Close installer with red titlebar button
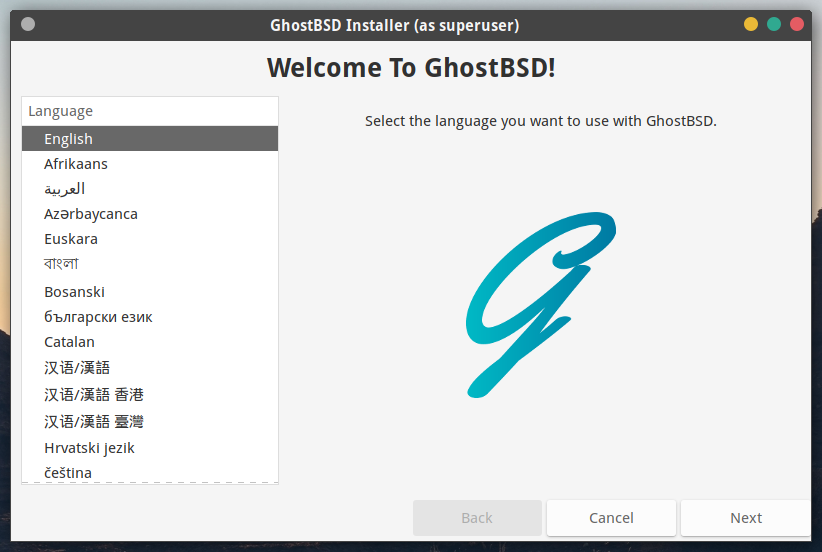Screen dimensions: 822x552 coord(797,25)
